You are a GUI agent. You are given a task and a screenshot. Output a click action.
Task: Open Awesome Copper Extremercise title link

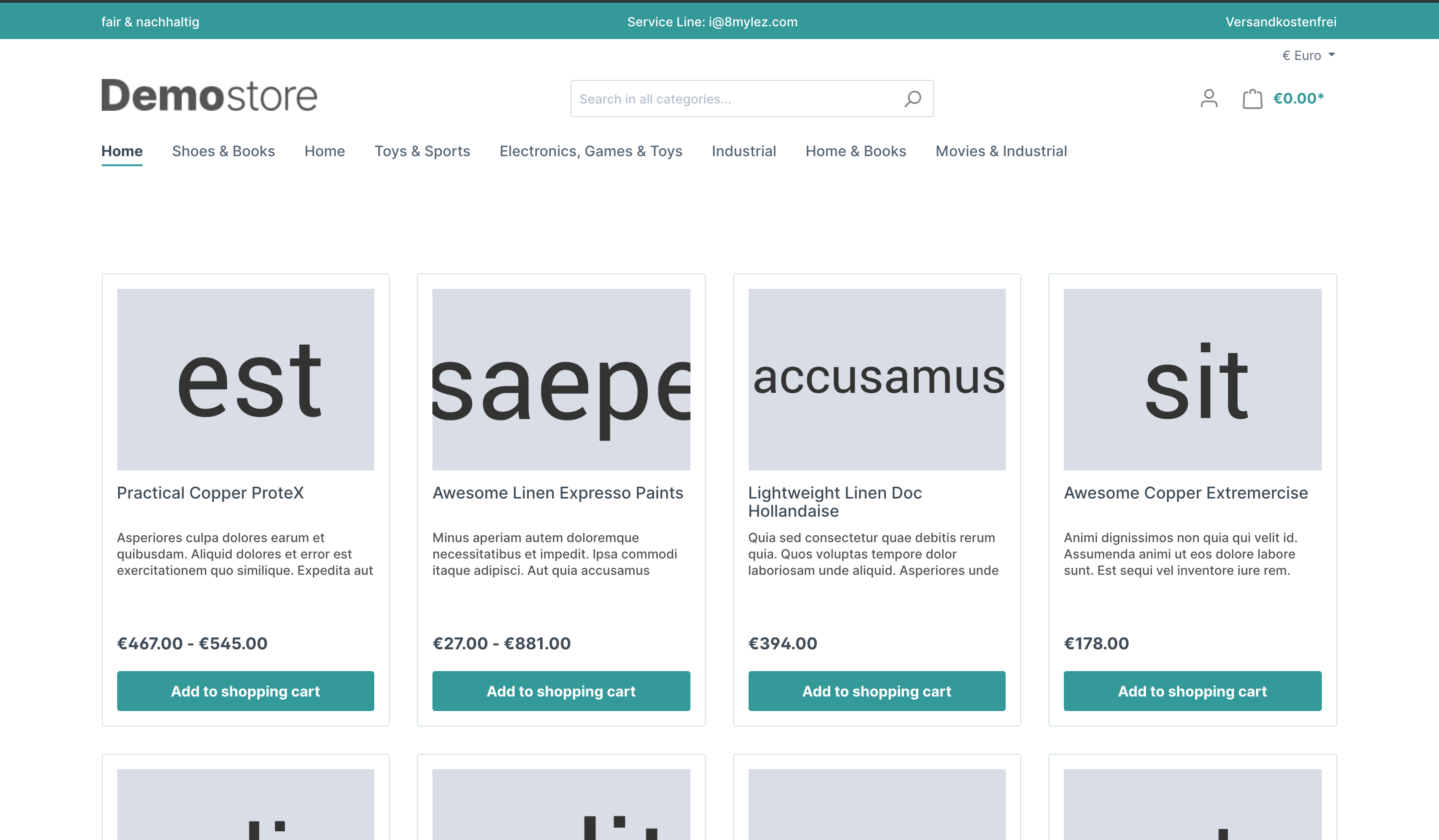point(1186,493)
